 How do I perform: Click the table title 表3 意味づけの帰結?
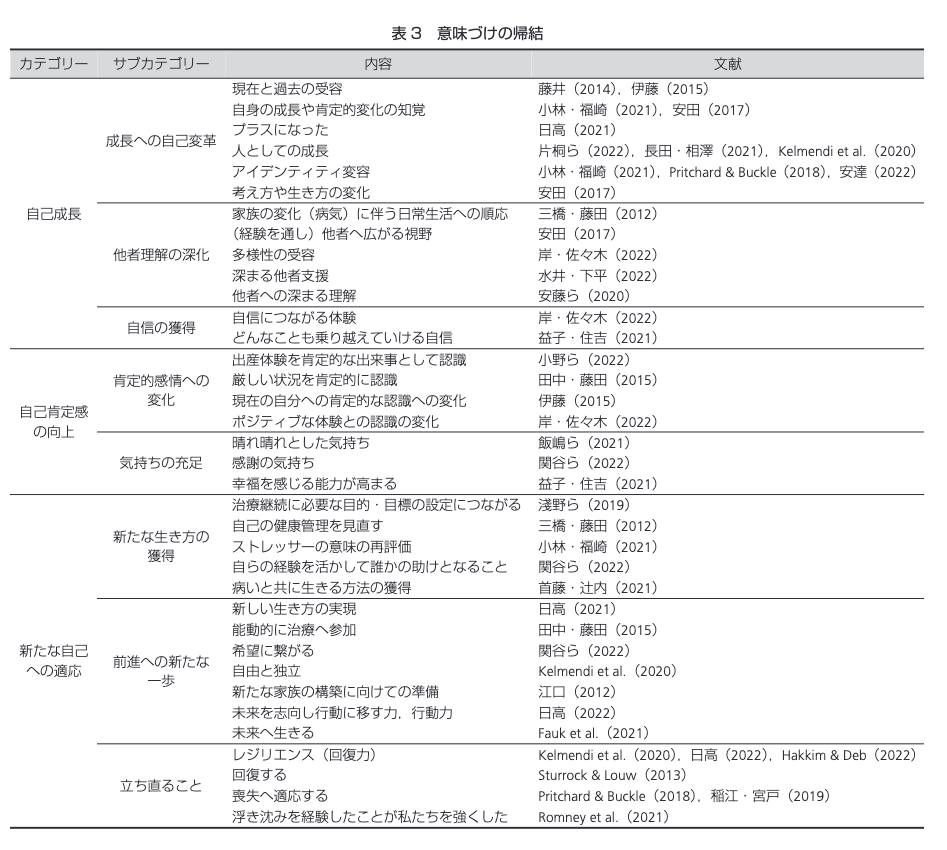point(467,33)
